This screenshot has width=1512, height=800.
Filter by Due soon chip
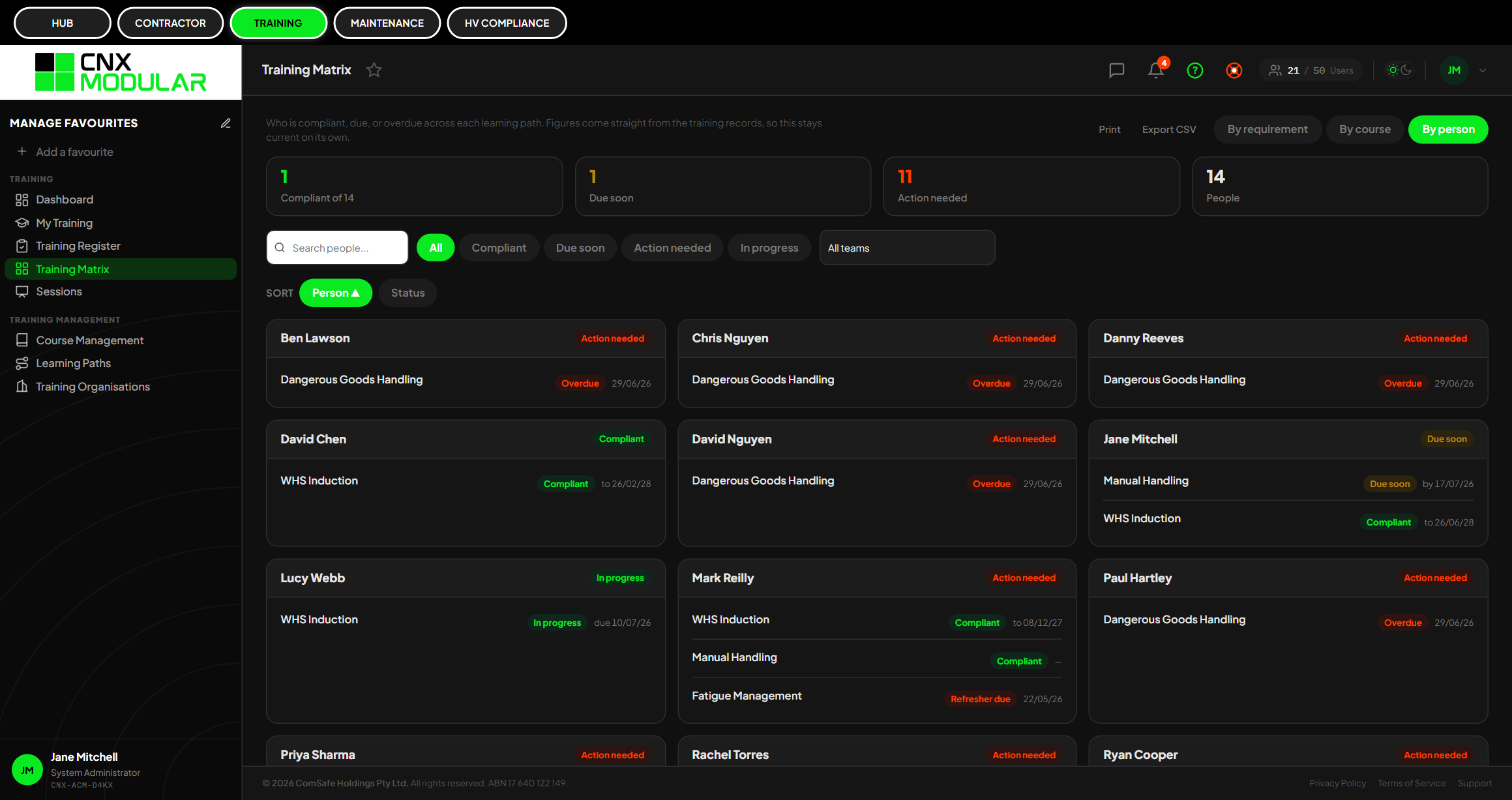[580, 248]
